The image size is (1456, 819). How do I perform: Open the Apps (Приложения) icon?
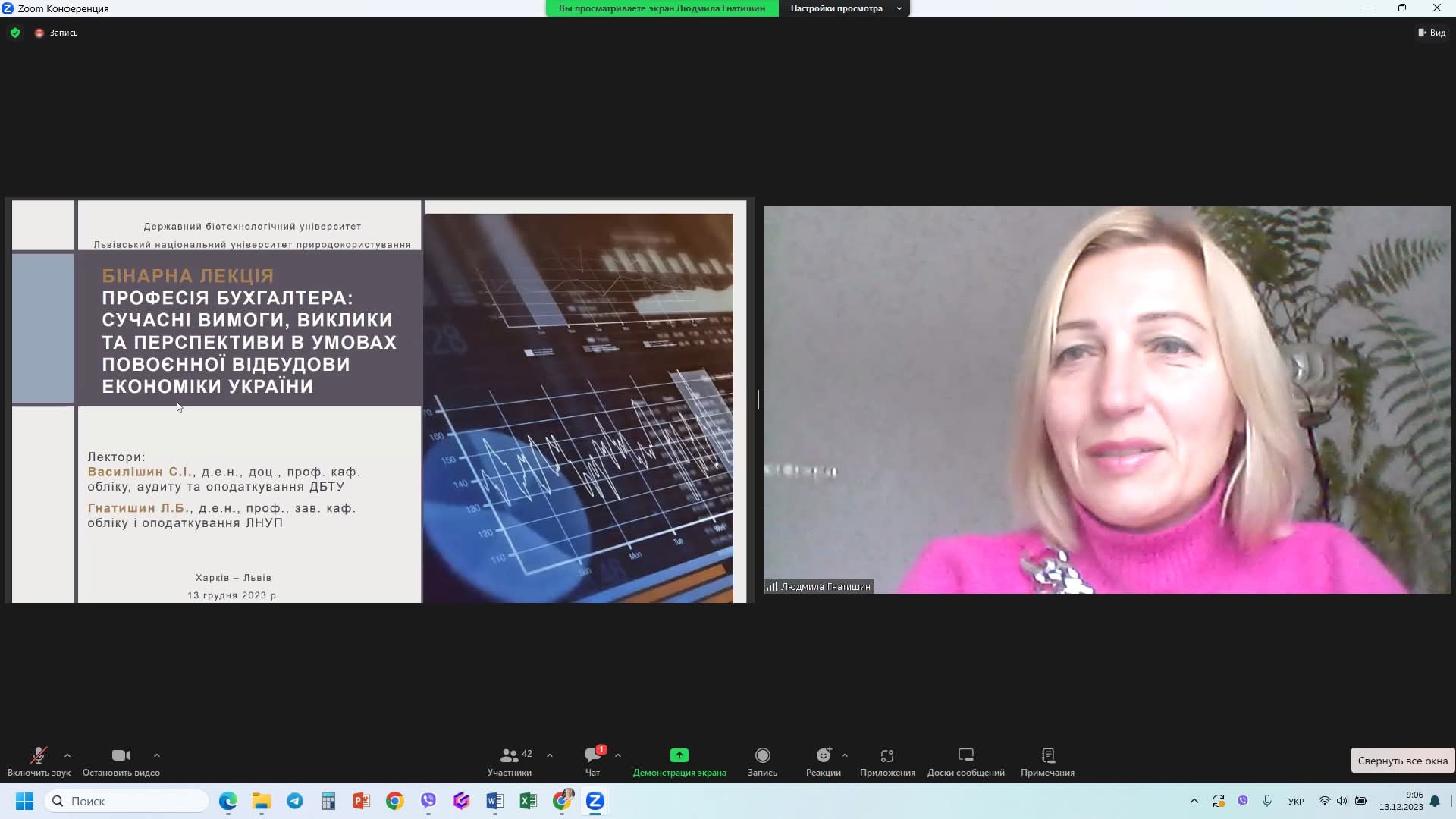point(887,755)
